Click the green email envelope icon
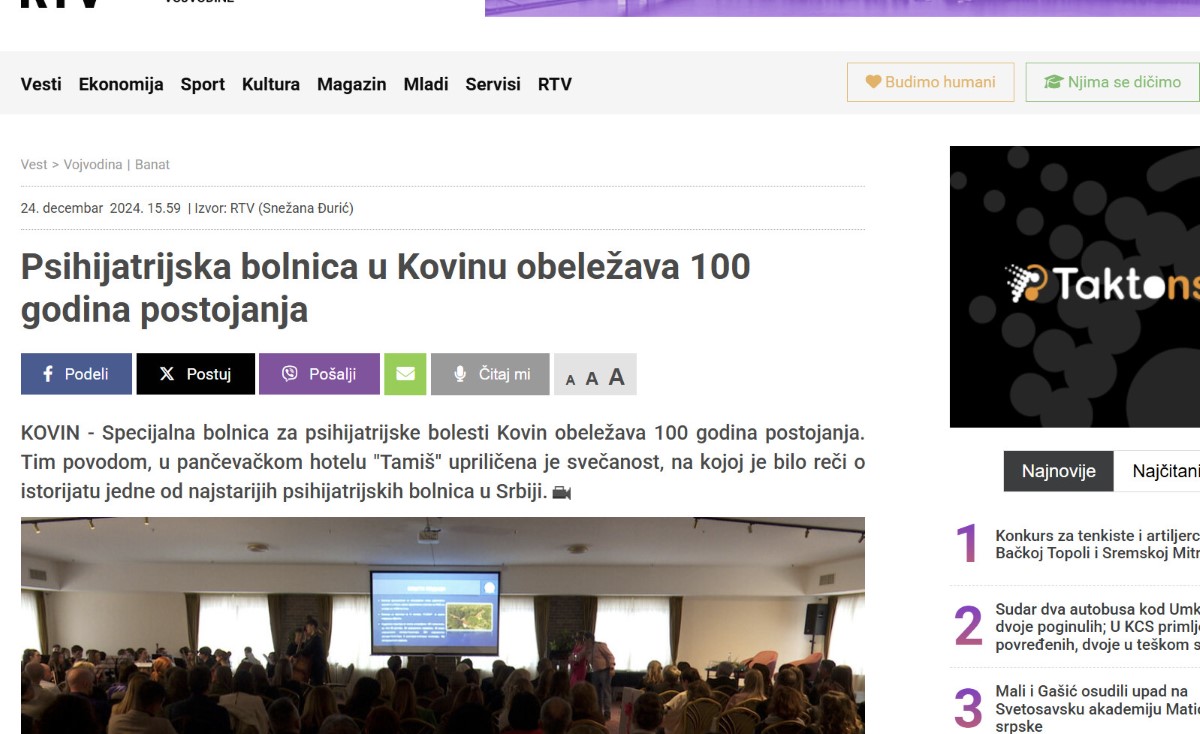 405,374
